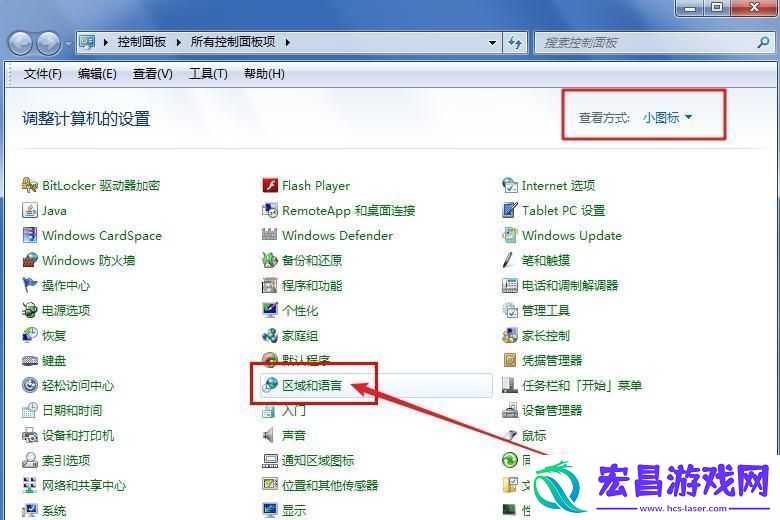This screenshot has width=780, height=520.
Task: Open the 文件(F) menu
Action: coord(43,74)
